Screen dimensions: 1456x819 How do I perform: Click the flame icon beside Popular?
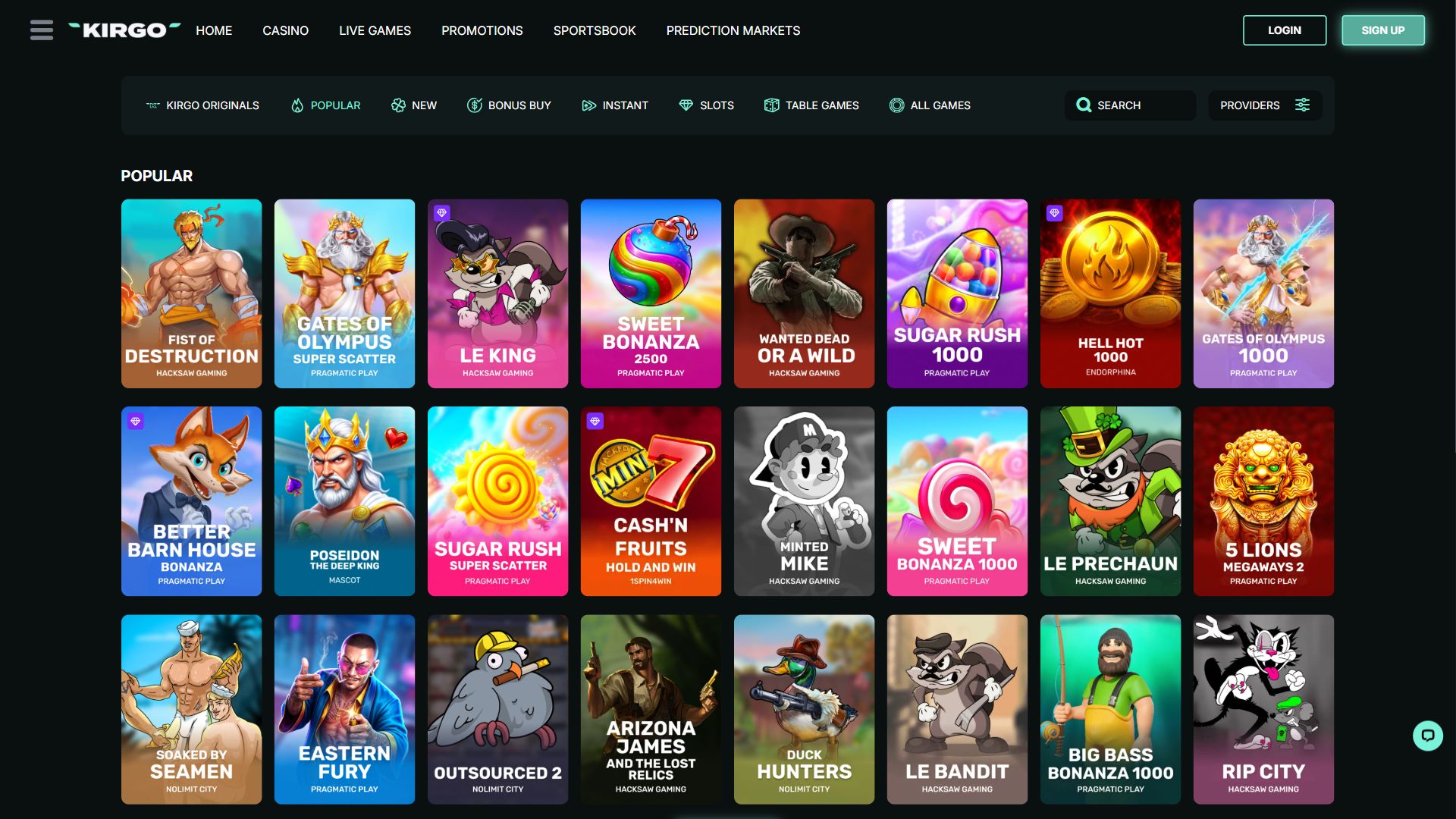pos(297,105)
